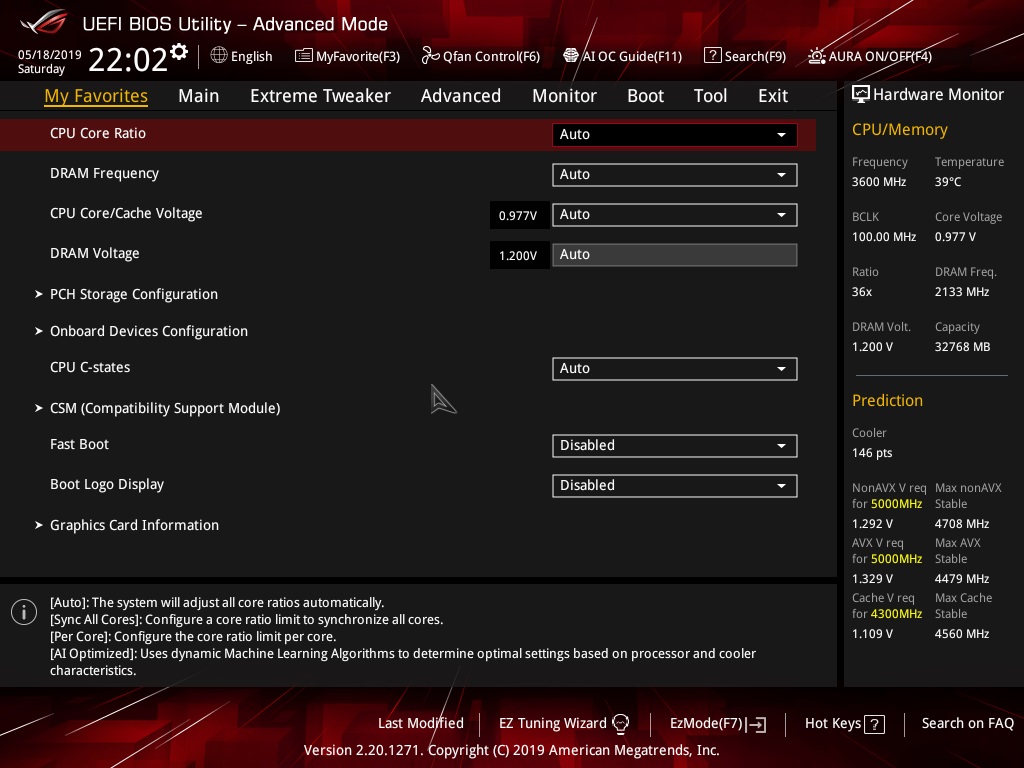
Task: Open MyFavorite(F3) from the top bar
Action: click(x=347, y=56)
